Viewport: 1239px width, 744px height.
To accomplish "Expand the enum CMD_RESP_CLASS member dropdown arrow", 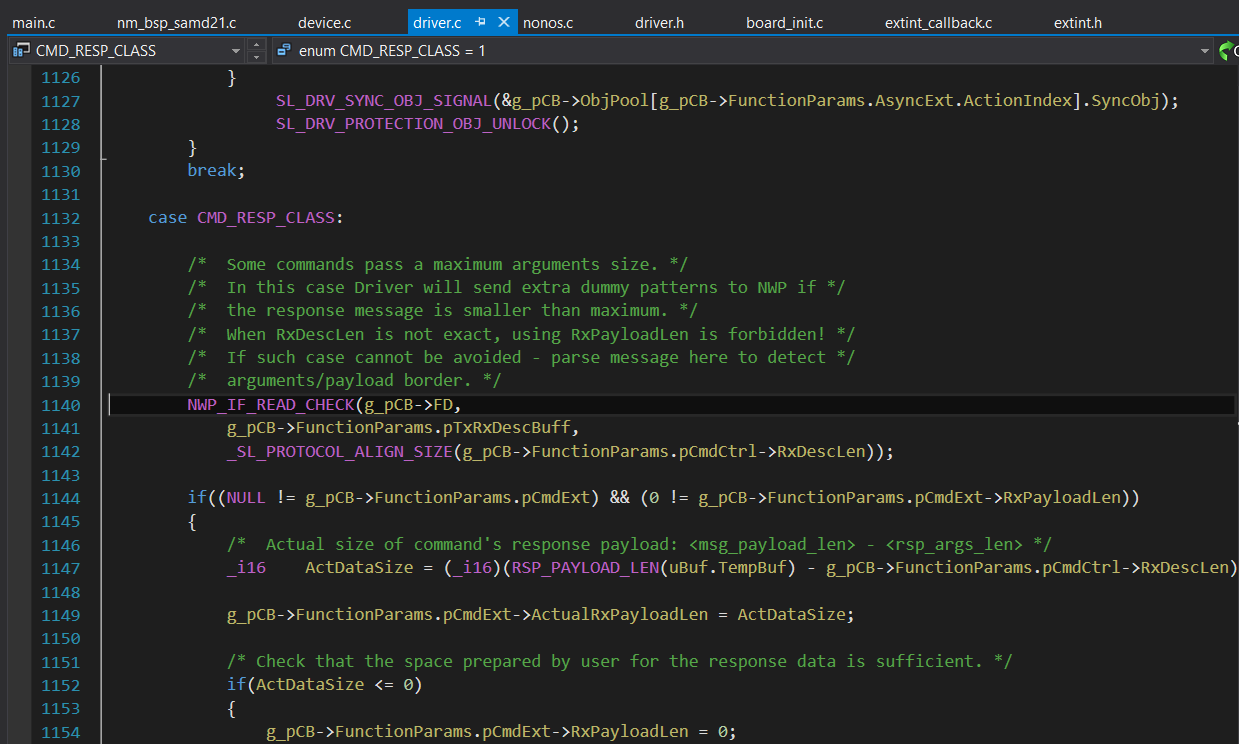I will [x=1204, y=50].
